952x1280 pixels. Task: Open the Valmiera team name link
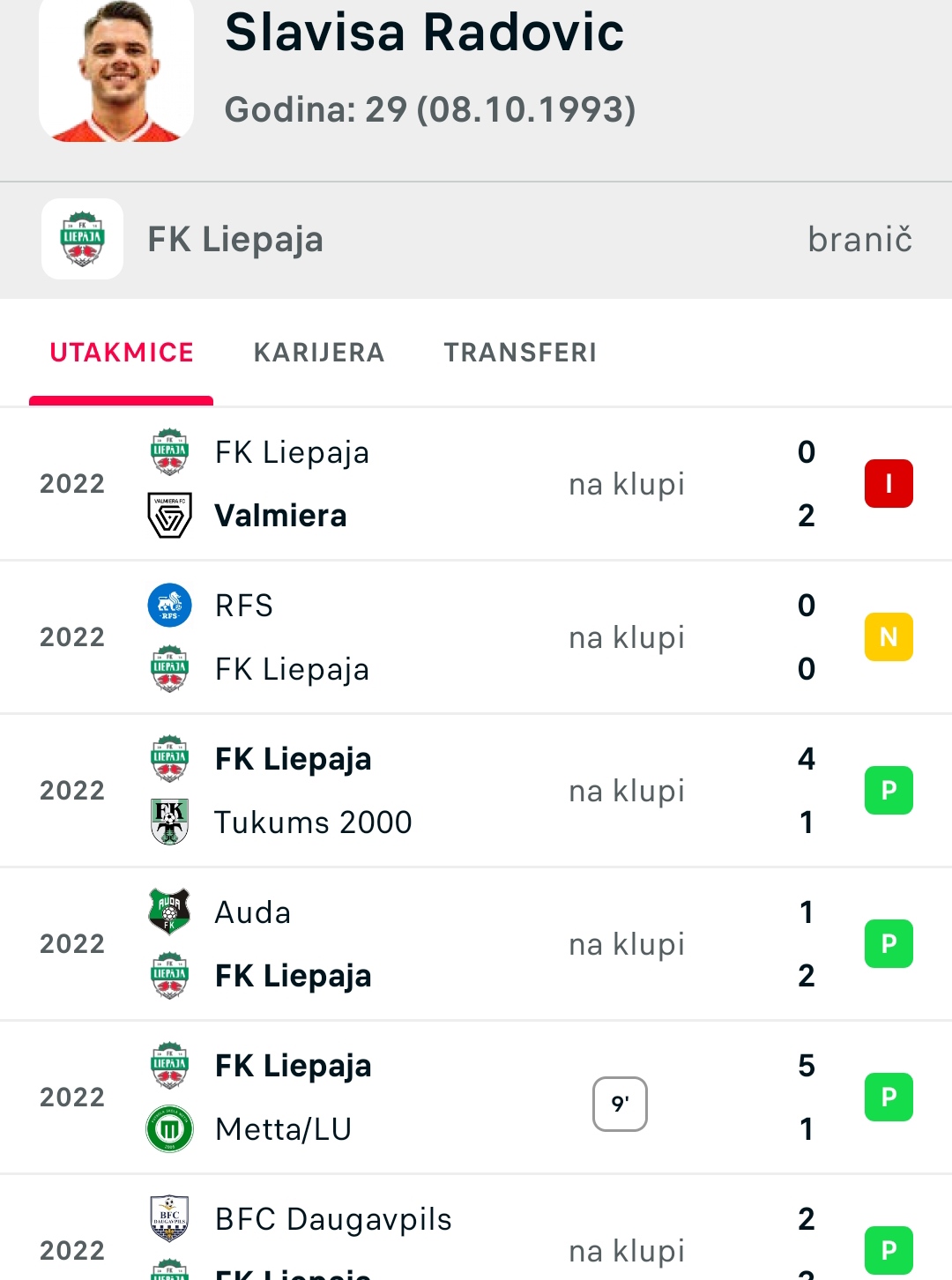[280, 516]
